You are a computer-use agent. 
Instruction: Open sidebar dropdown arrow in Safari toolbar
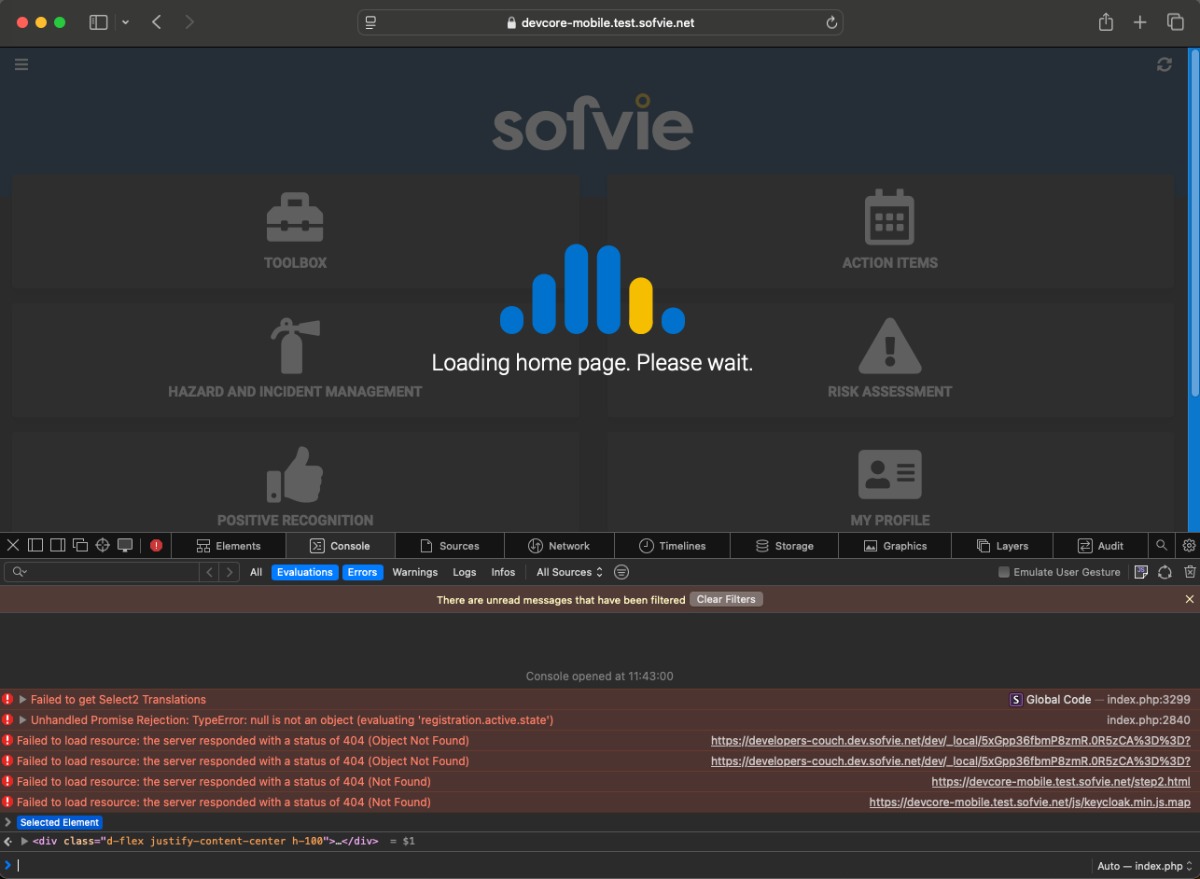coord(125,22)
